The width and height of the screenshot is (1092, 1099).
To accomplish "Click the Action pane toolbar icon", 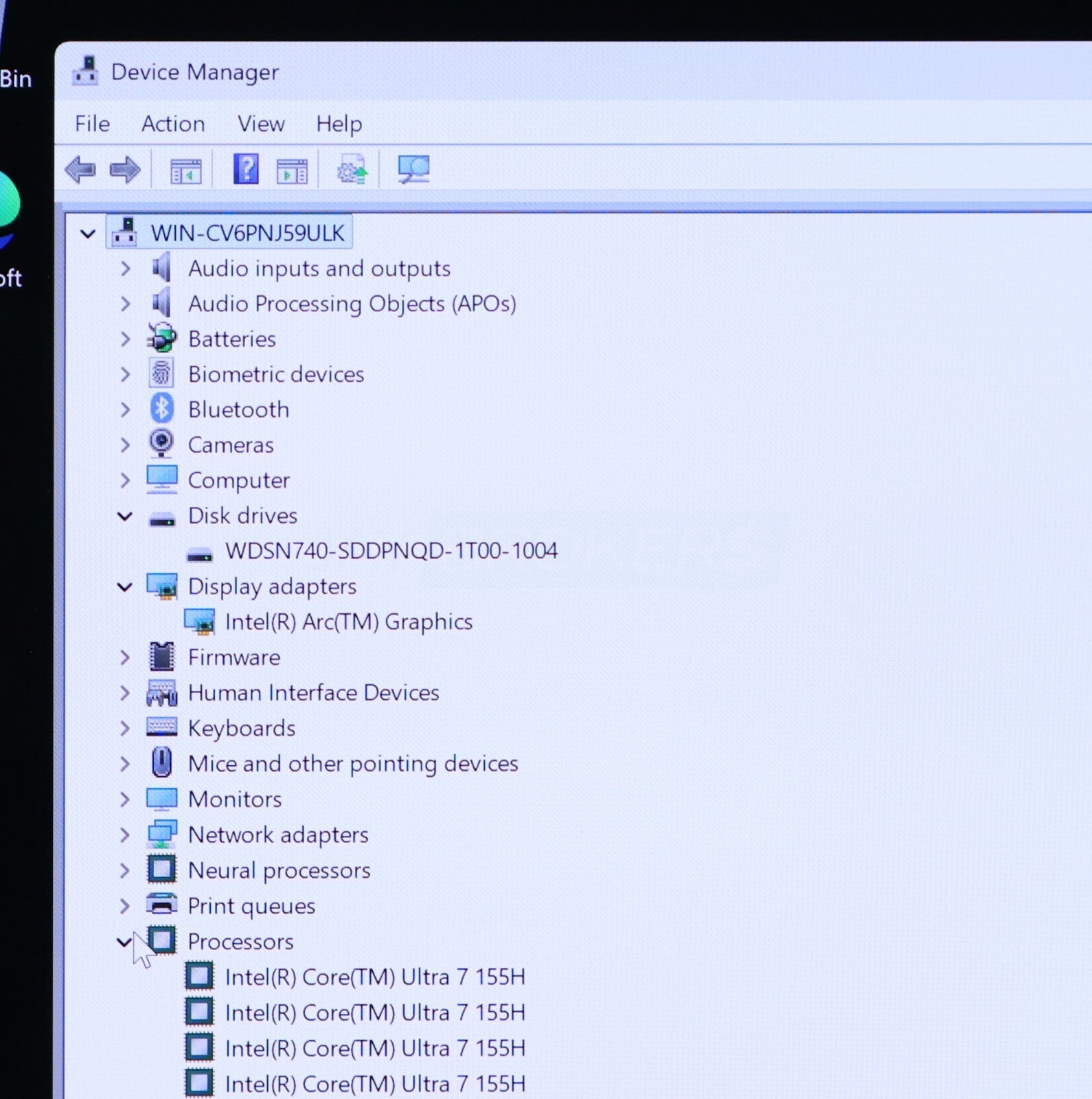I will pyautogui.click(x=292, y=170).
